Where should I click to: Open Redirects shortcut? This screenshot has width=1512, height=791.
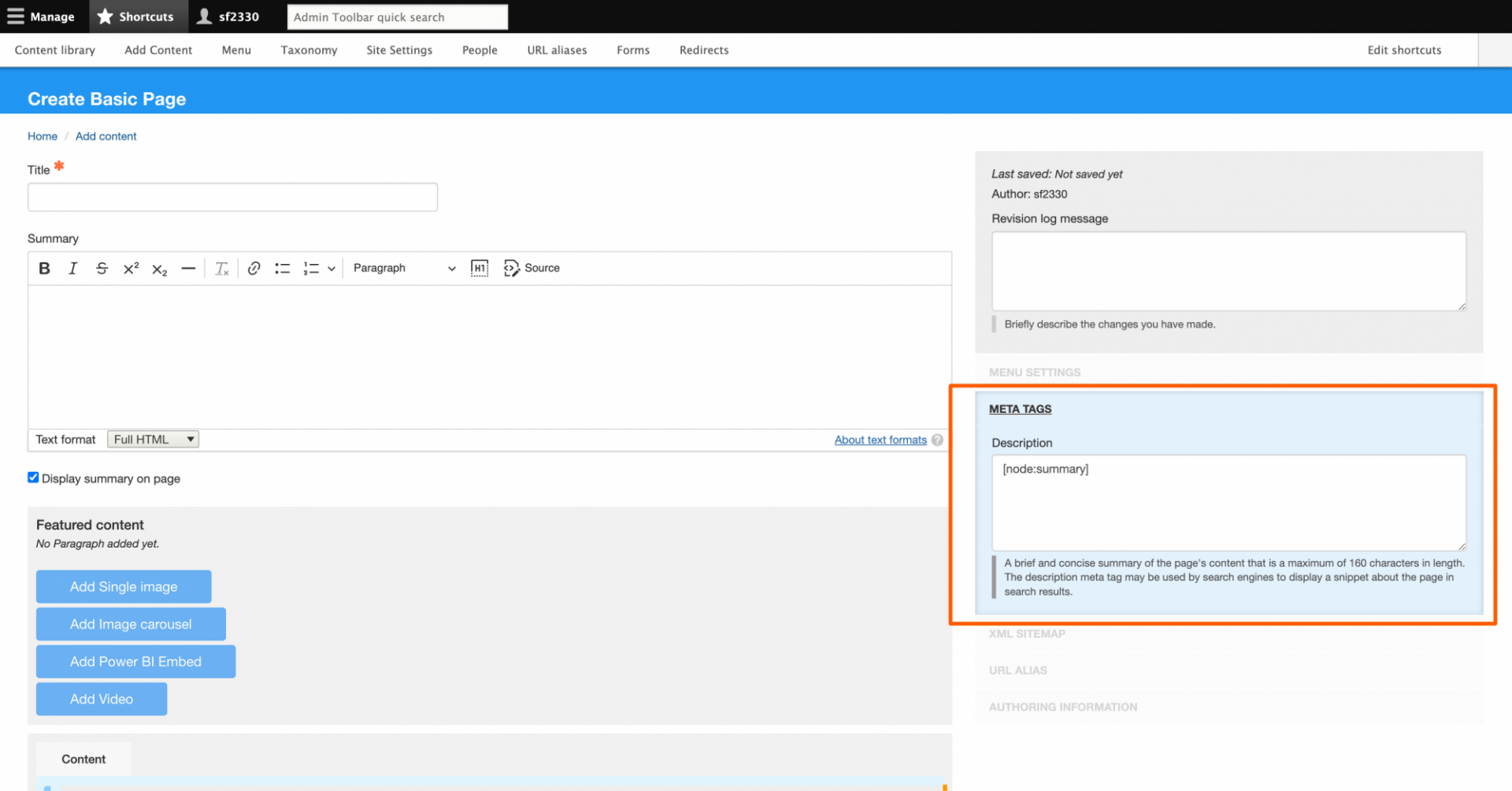[704, 50]
